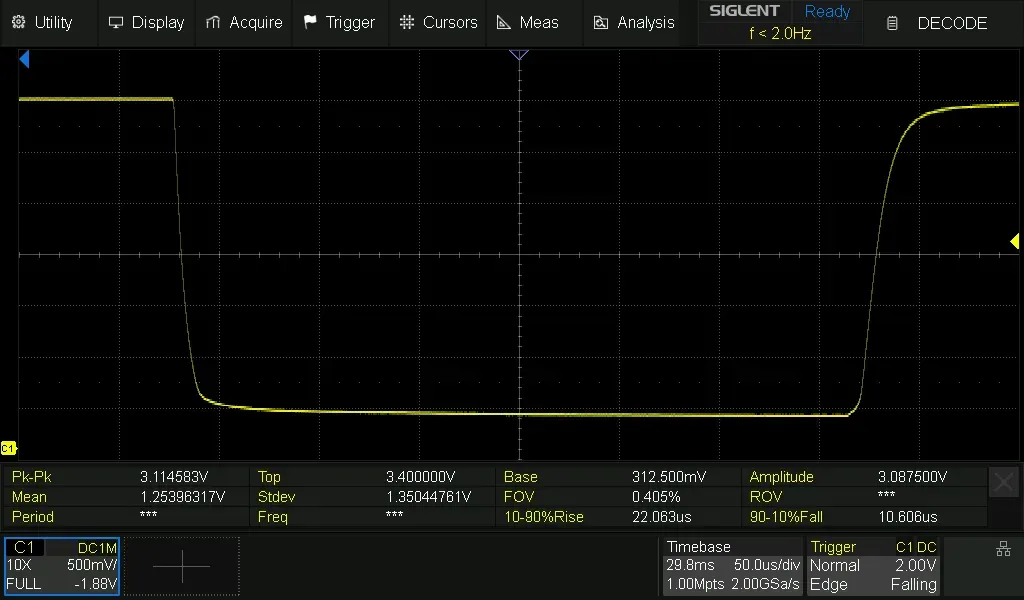Open the Analysis menu
The image size is (1024, 600).
pyautogui.click(x=634, y=22)
